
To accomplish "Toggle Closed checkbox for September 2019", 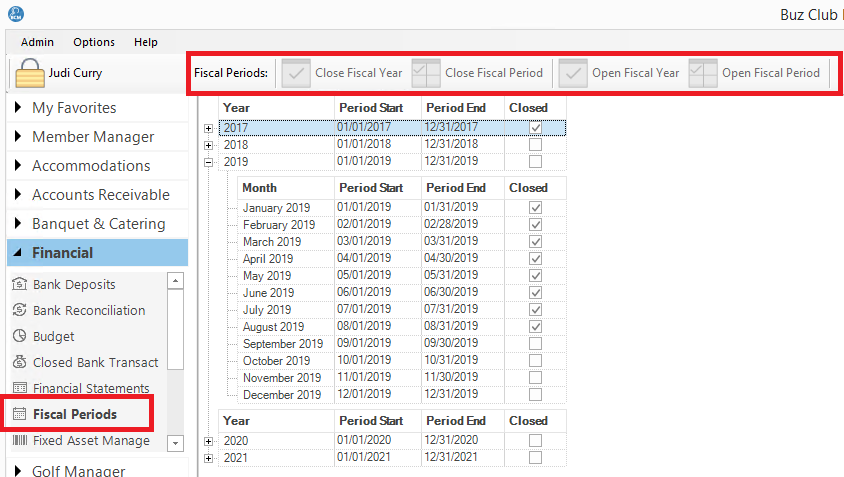I will point(536,344).
